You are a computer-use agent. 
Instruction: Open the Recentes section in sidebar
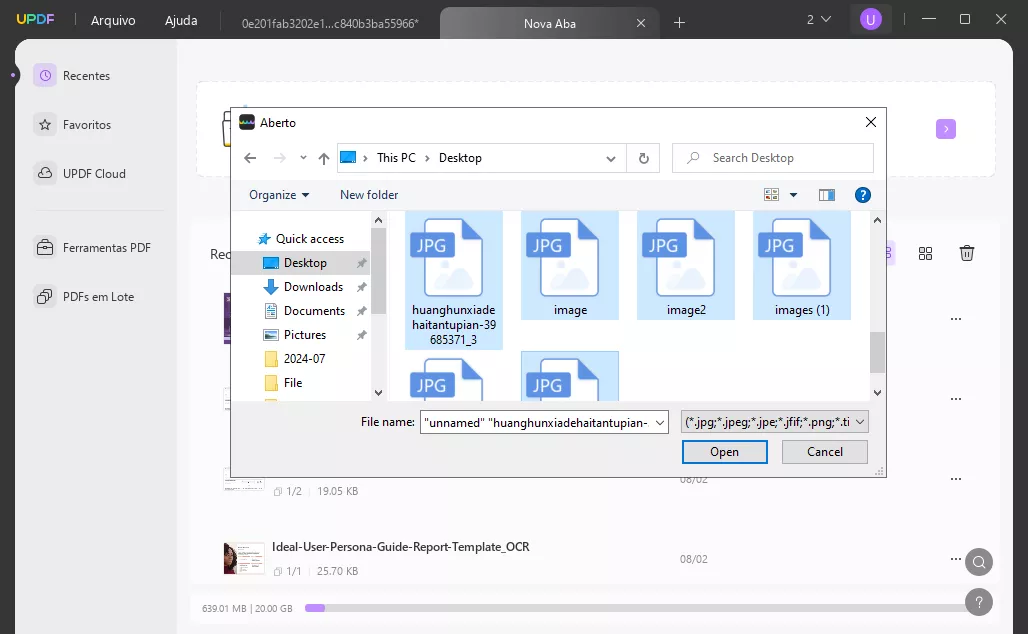coord(72,75)
